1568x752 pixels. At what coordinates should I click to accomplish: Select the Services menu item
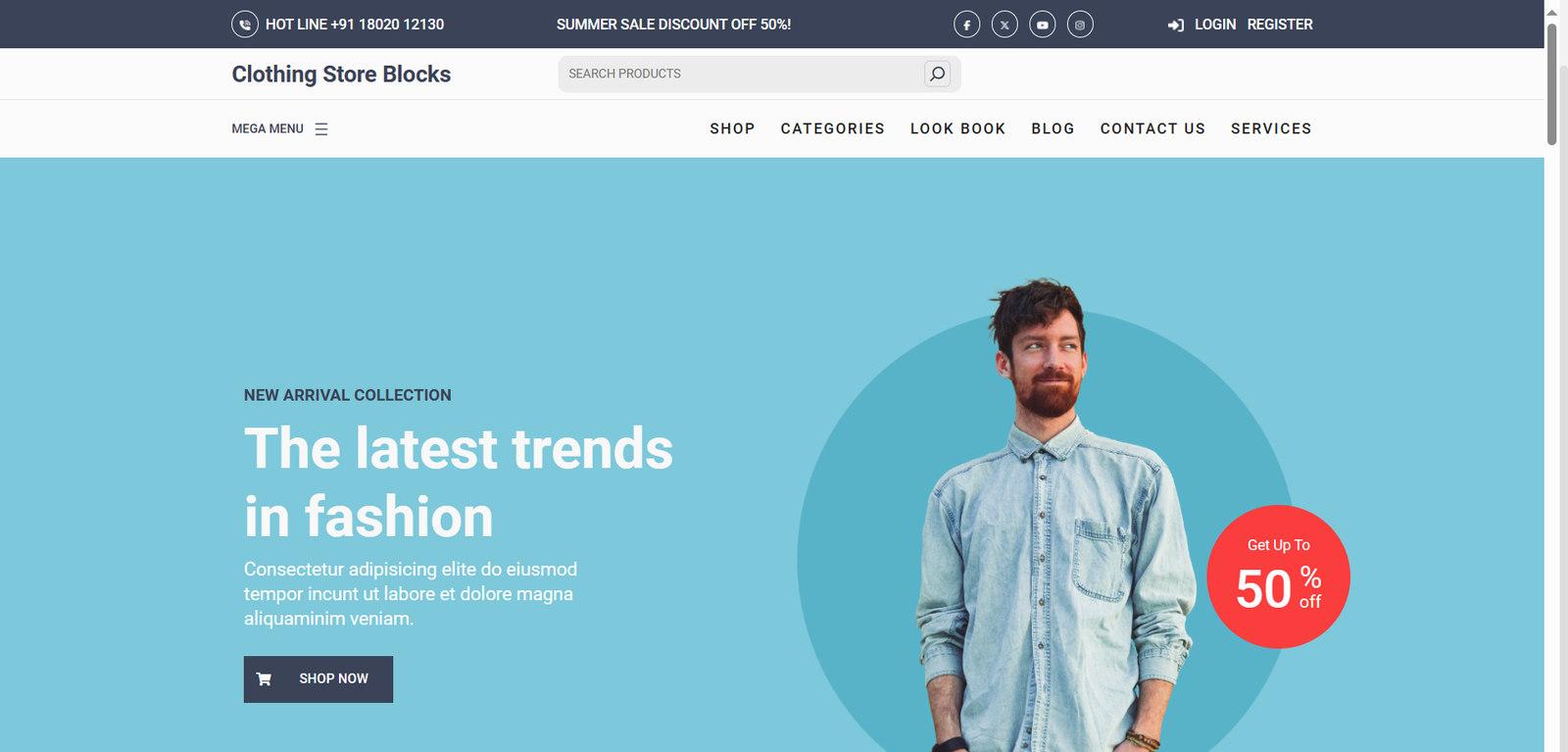coord(1271,128)
